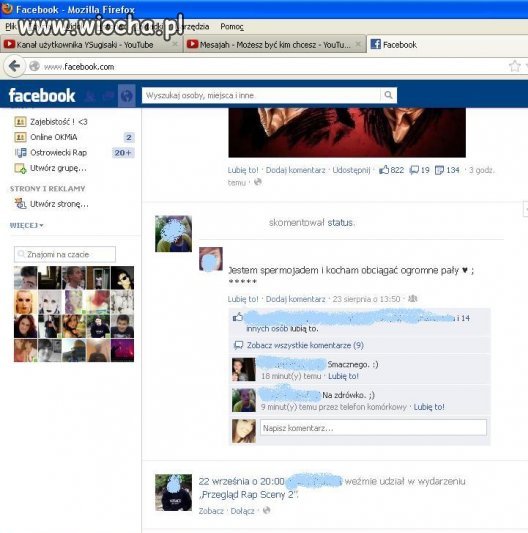Switch to Mesajah YouTube tab
Viewport: 528px width, 533px height.
275,45
